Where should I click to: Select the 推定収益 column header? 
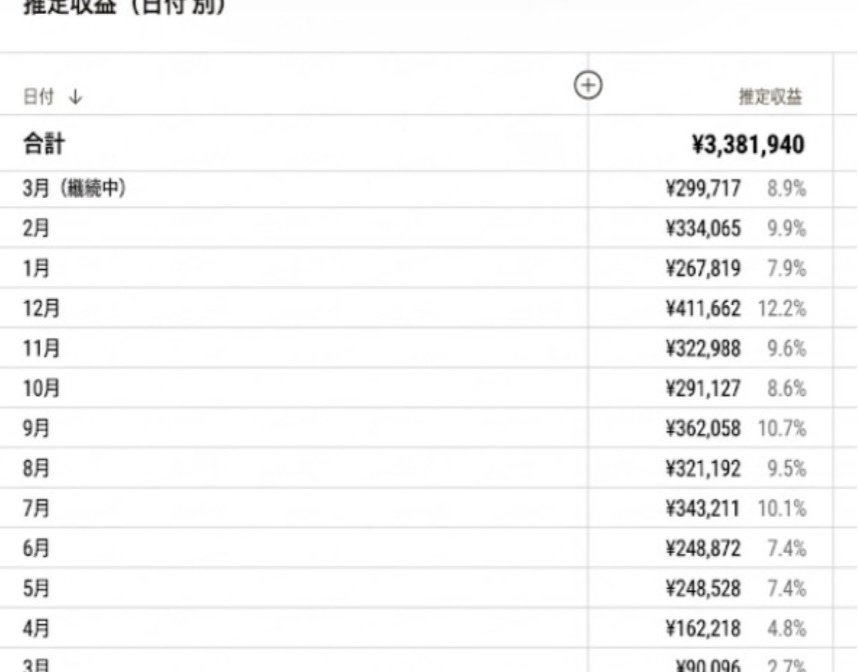click(770, 97)
